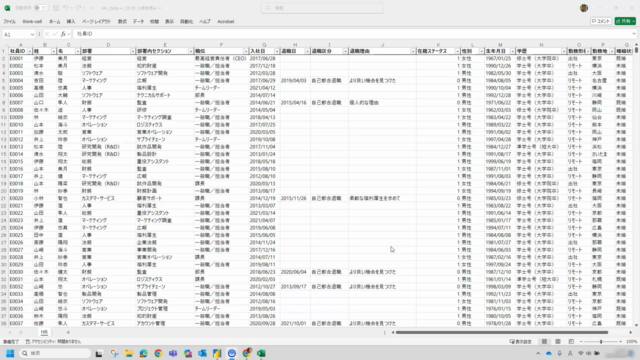Open the 職位 column filter dropdown
The image size is (640, 360).
[246, 51]
